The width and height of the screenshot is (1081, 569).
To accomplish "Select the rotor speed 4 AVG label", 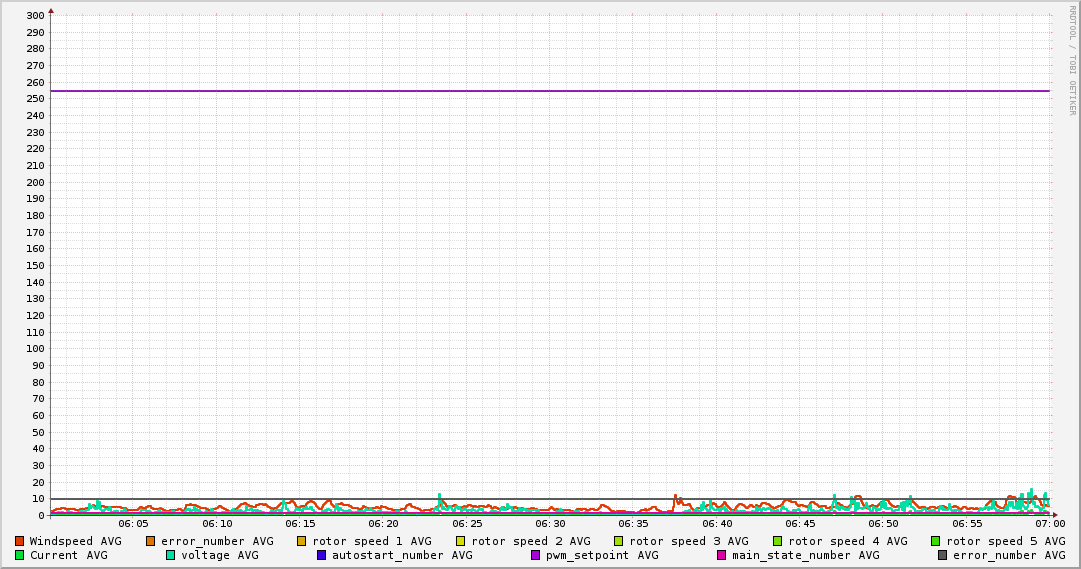I will tap(847, 541).
